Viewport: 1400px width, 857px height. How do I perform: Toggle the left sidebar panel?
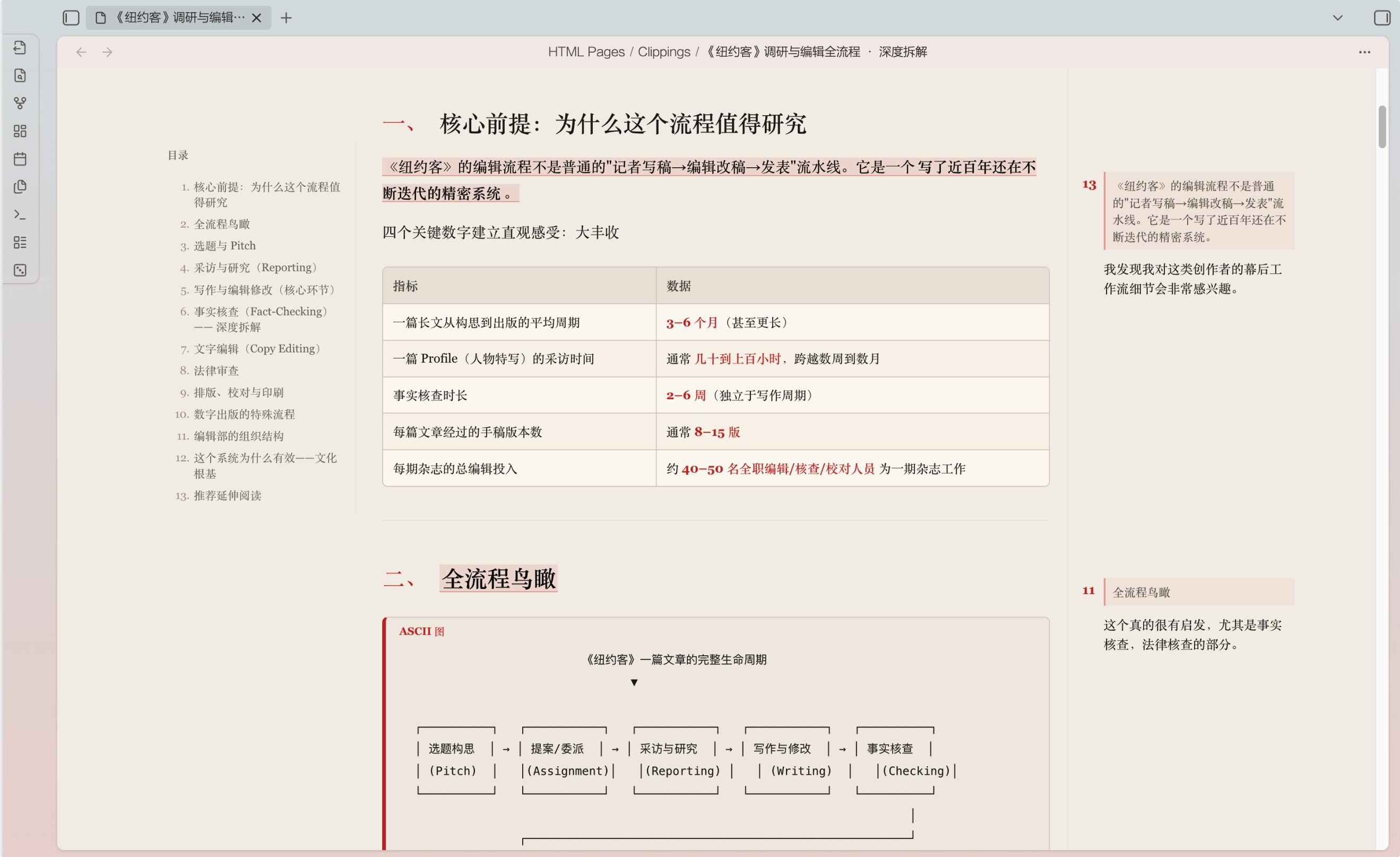[71, 18]
